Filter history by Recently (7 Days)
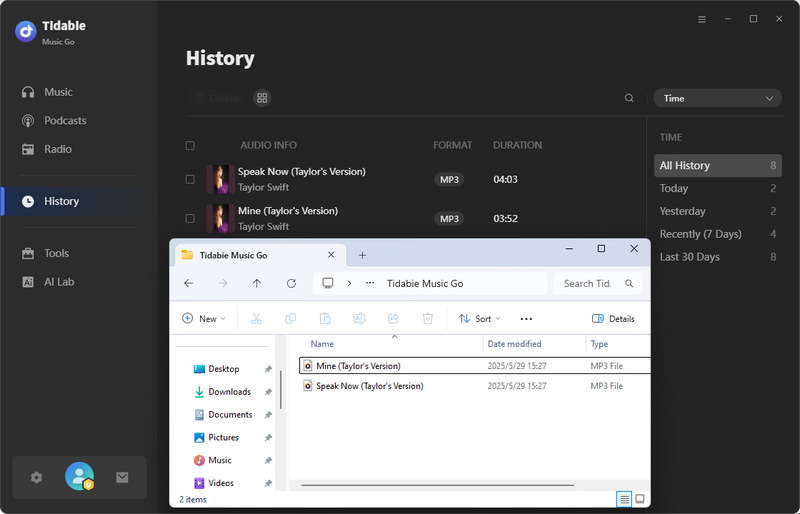The width and height of the screenshot is (800, 514). 717,235
